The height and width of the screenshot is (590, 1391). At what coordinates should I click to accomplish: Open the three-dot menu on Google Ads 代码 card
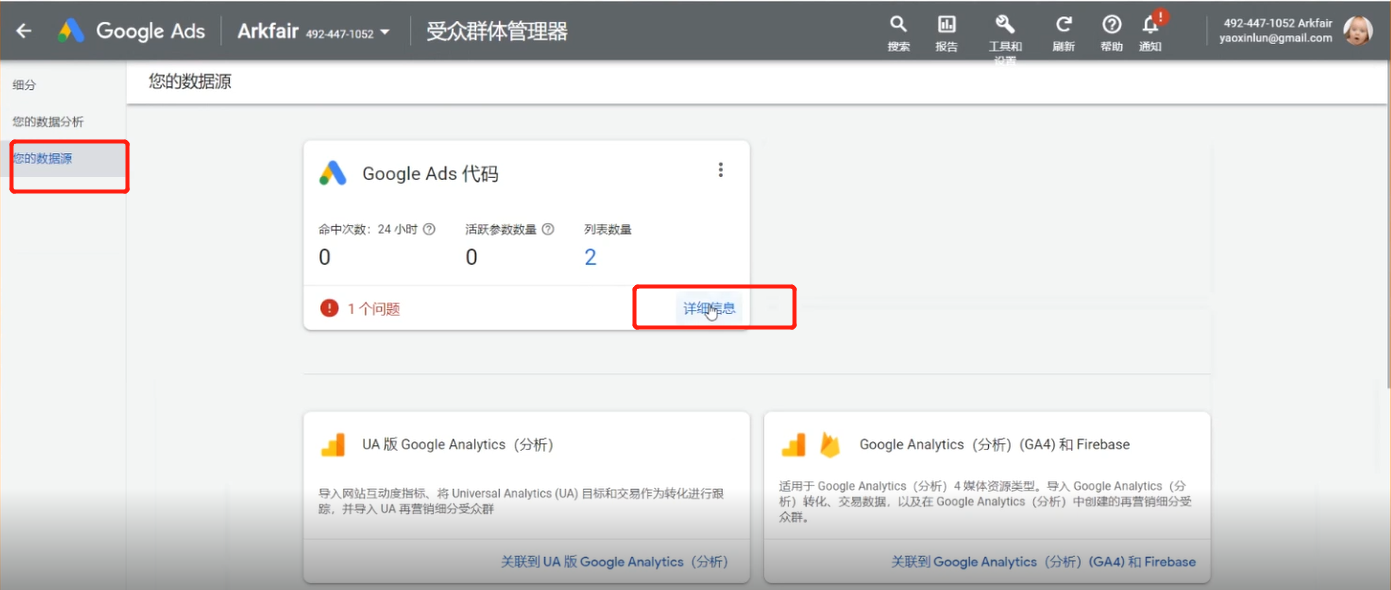point(721,169)
